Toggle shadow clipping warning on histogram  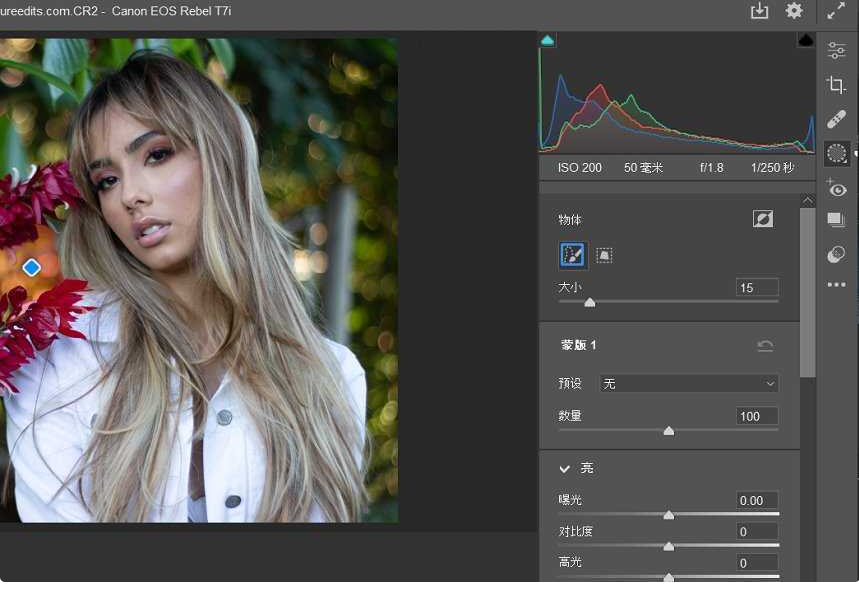[547, 39]
